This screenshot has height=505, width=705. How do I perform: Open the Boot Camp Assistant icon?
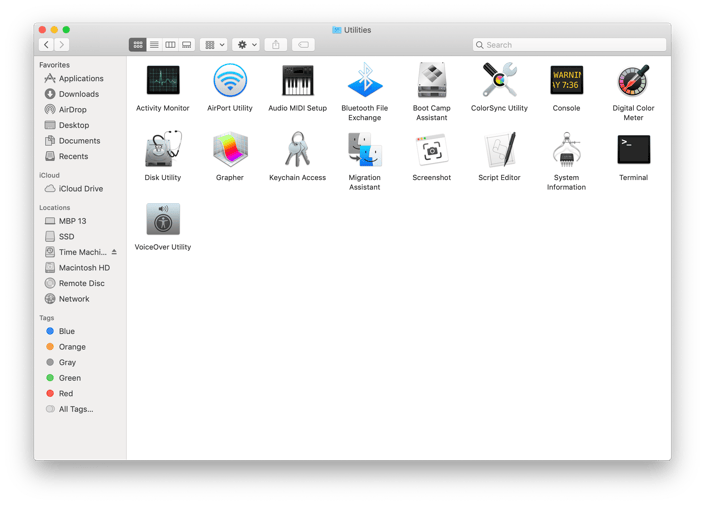(x=432, y=80)
